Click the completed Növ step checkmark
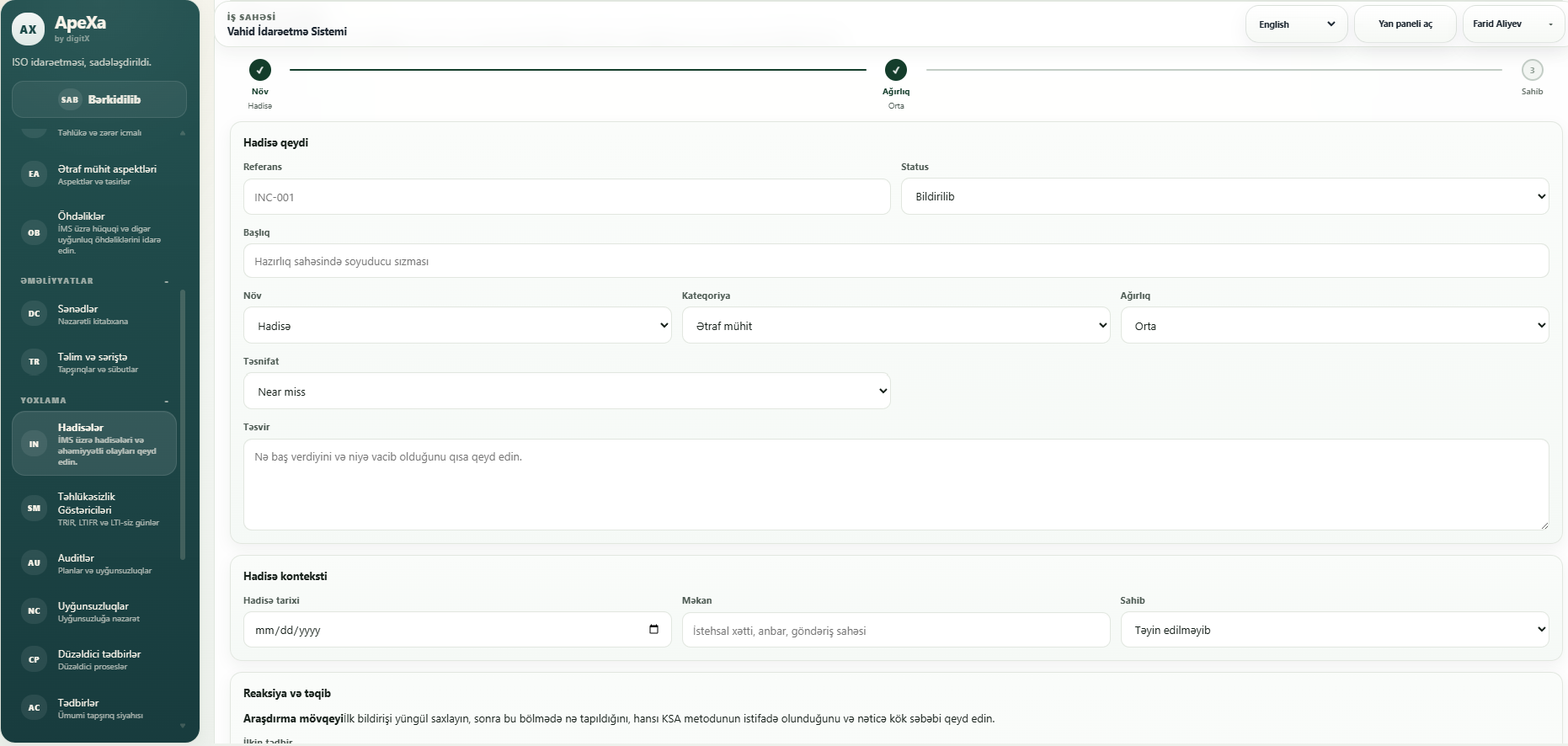The height and width of the screenshot is (746, 1568). [x=259, y=70]
